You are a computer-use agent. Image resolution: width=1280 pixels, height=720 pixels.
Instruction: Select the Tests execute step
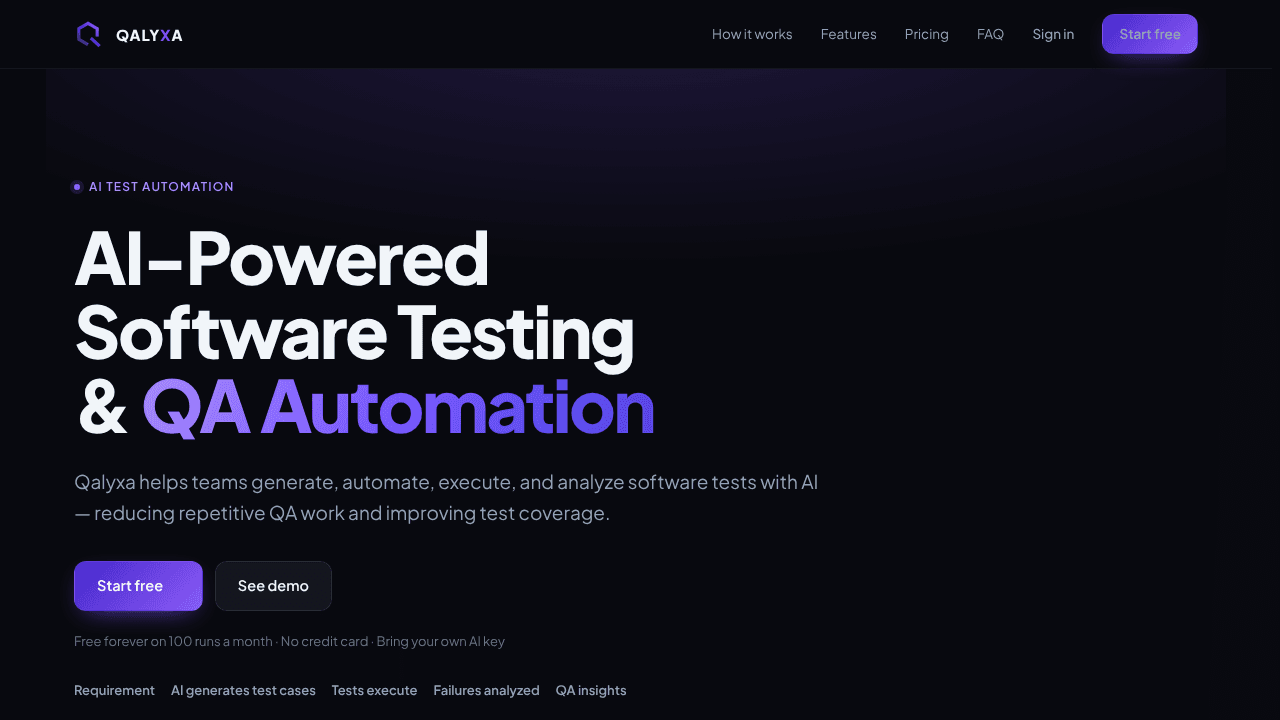coord(374,690)
